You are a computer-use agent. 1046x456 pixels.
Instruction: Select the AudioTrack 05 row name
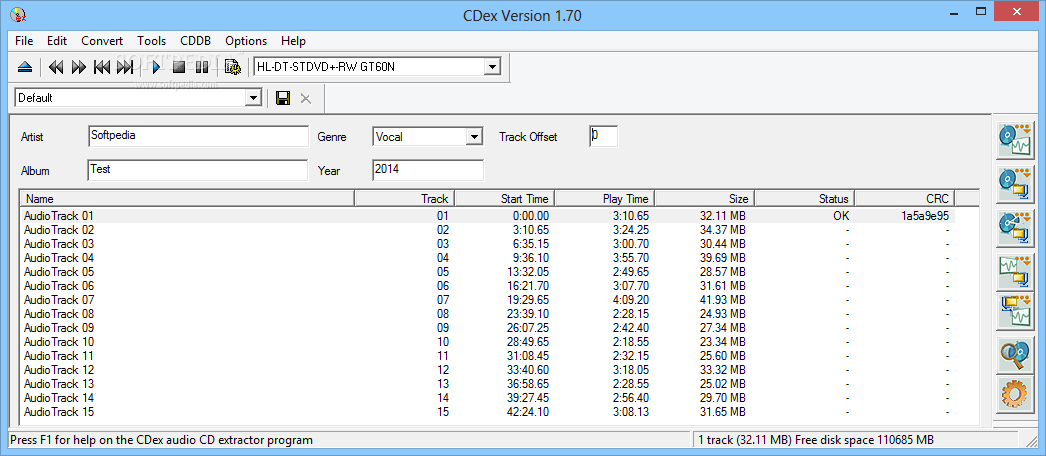pyautogui.click(x=59, y=272)
